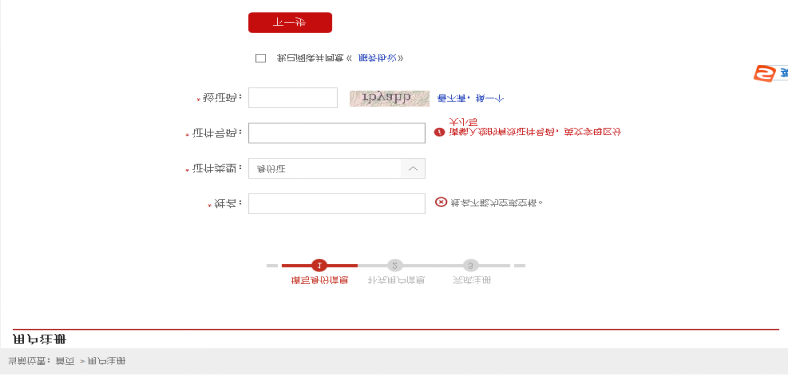Click the 看不清,换一个 refresh link

click(470, 99)
